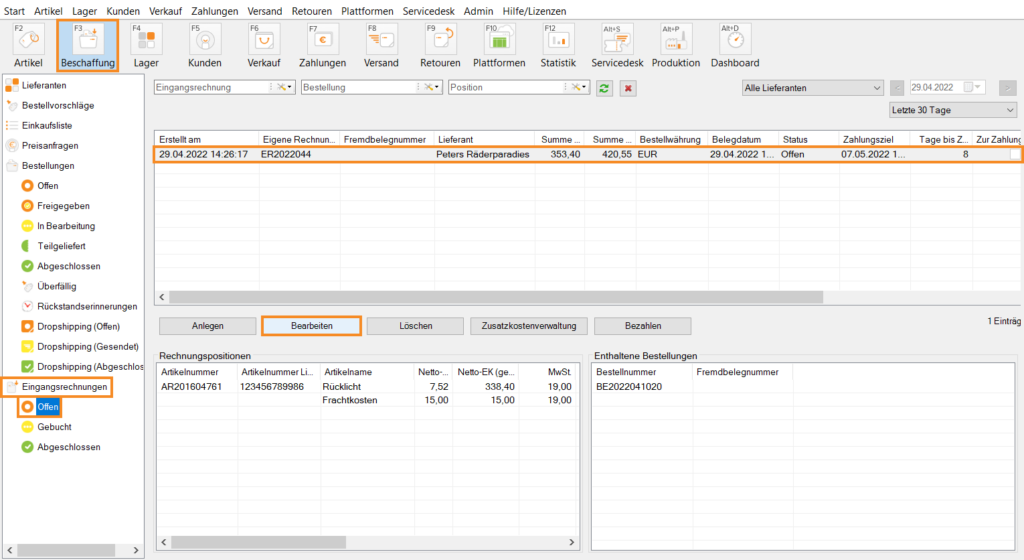Click the invoice table horizontal scrollbar
The height and width of the screenshot is (560, 1024).
point(495,297)
